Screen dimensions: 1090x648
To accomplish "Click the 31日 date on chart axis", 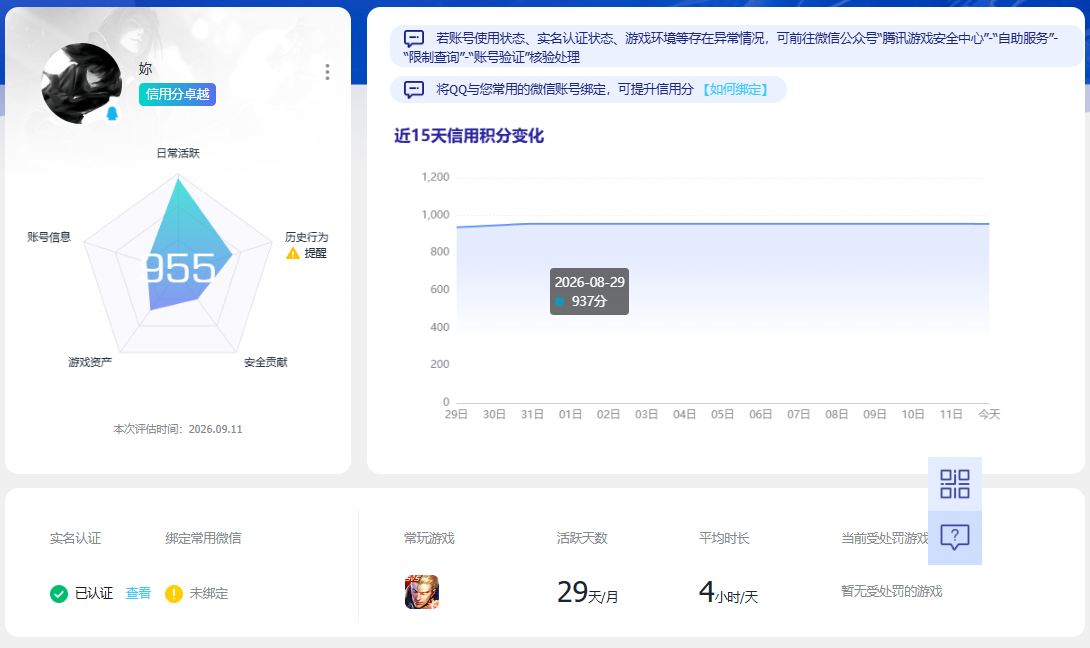I will [x=532, y=414].
